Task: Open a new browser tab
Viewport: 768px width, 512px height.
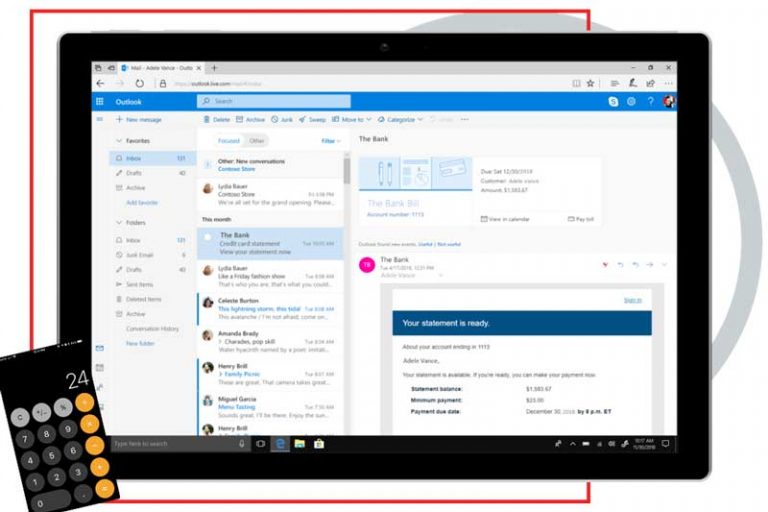Action: click(x=214, y=68)
